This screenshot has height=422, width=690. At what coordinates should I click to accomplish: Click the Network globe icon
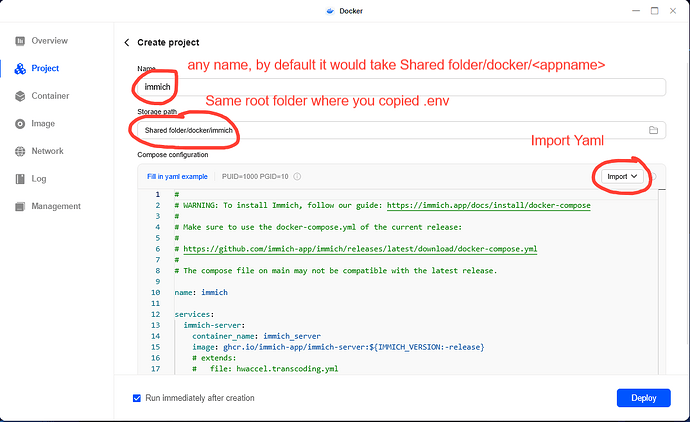click(21, 151)
